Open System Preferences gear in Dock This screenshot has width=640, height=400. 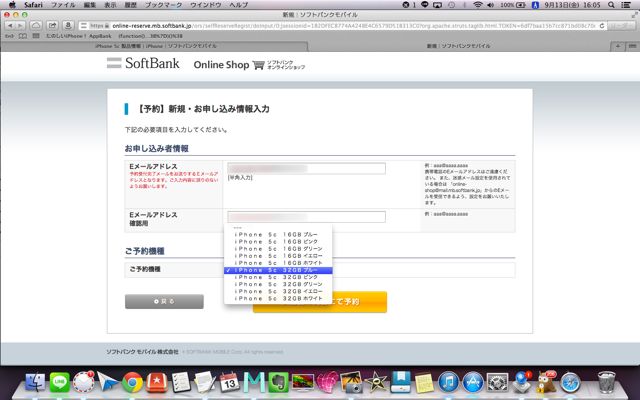[497, 382]
